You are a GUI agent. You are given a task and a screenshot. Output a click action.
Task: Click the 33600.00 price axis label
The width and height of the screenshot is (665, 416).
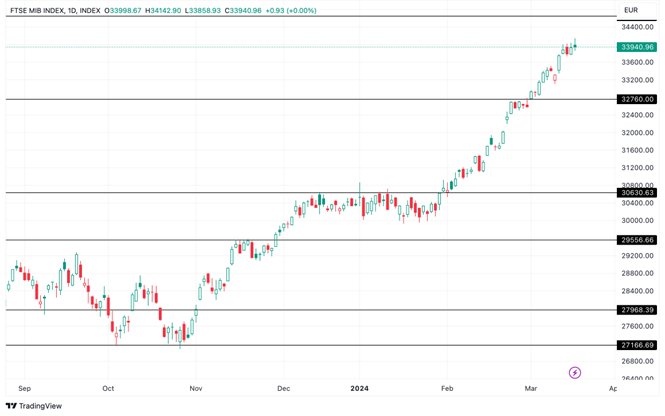[637, 62]
